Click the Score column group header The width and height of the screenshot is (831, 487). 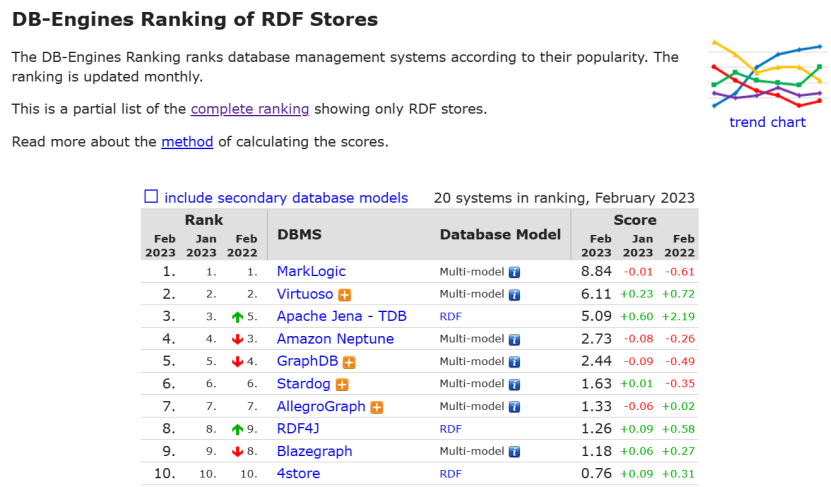pos(635,219)
